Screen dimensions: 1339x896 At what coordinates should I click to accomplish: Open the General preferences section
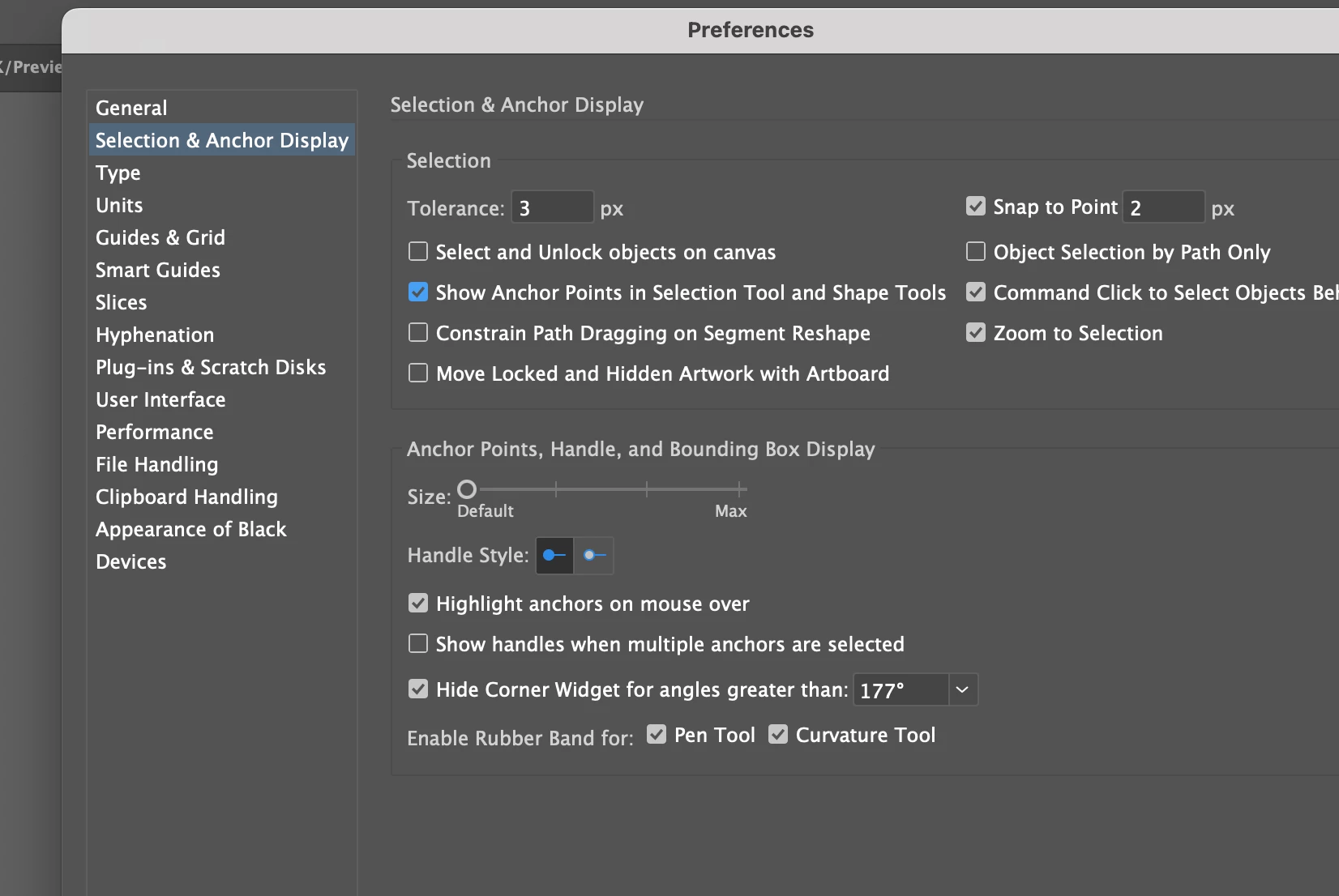(x=131, y=108)
